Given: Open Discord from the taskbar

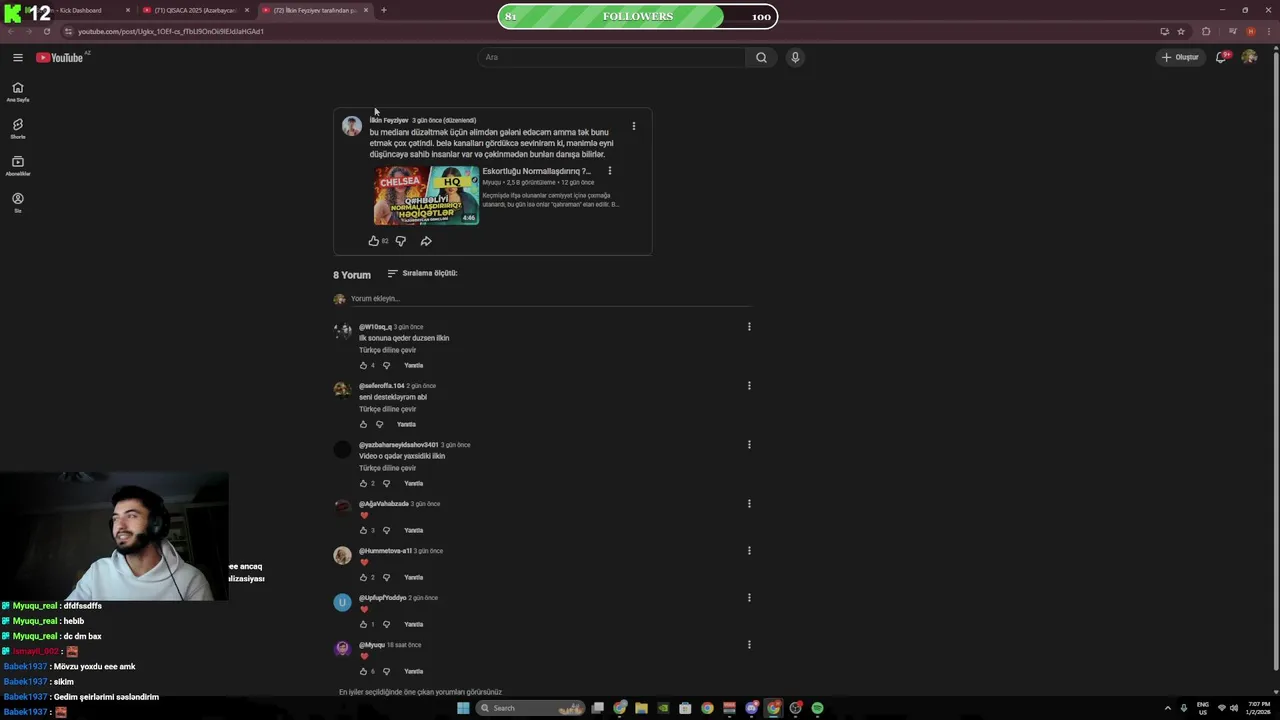Looking at the screenshot, I should (x=751, y=708).
